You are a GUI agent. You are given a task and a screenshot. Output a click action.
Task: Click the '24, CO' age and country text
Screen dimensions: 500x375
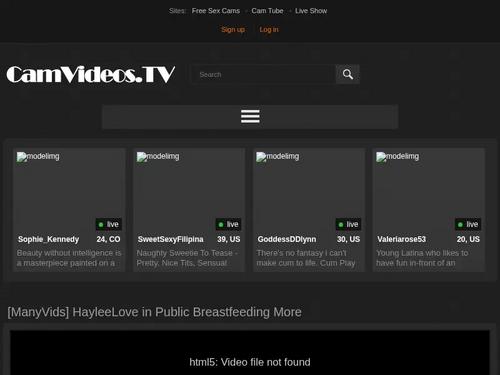pos(108,239)
